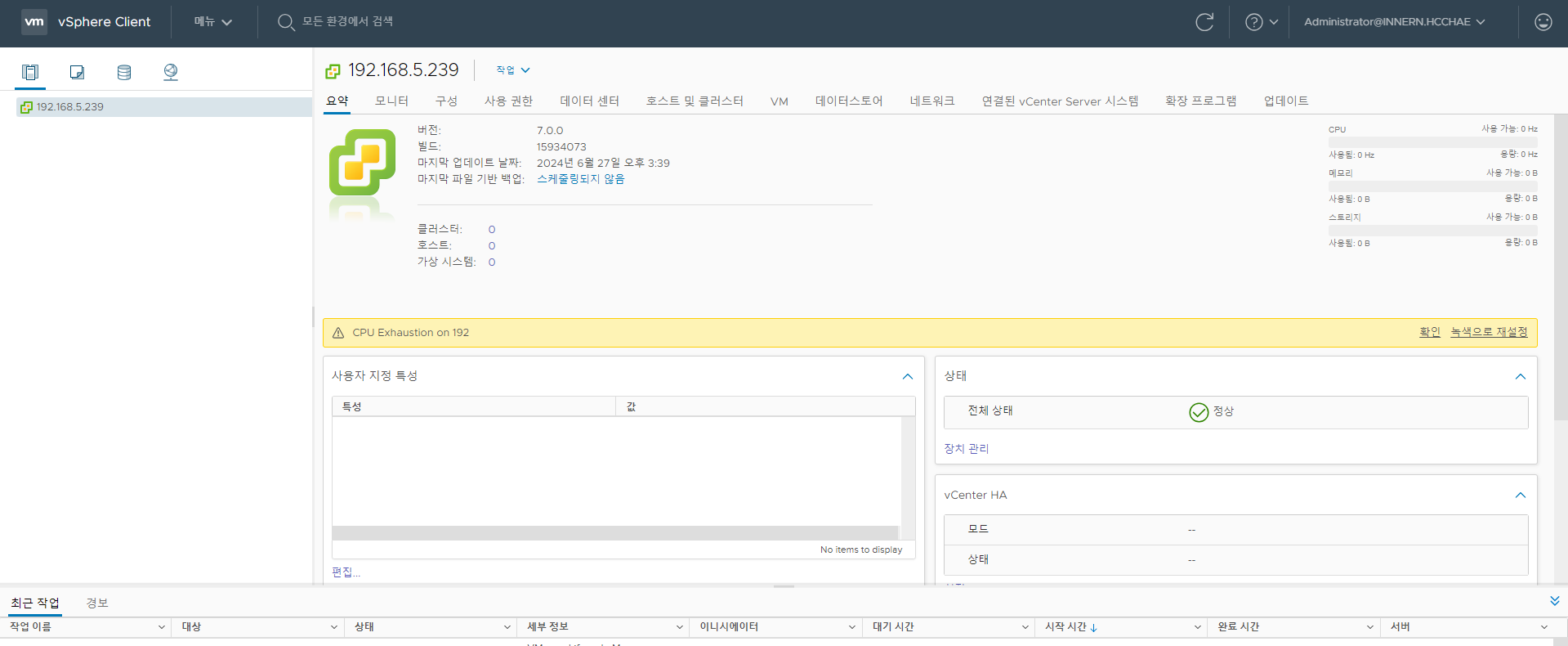This screenshot has width=1568, height=646.
Task: Collapse the 사용자 지정 특성 panel
Action: (907, 376)
